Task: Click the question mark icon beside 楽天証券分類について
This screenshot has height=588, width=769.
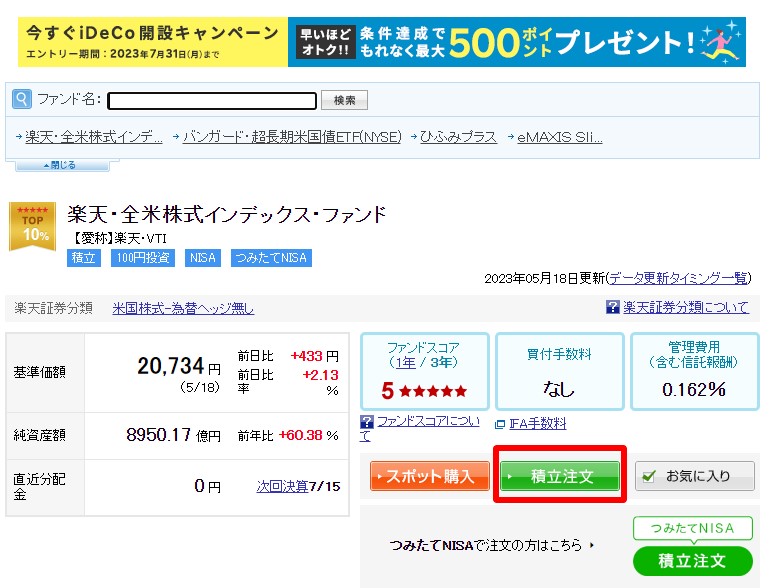Action: pos(613,307)
